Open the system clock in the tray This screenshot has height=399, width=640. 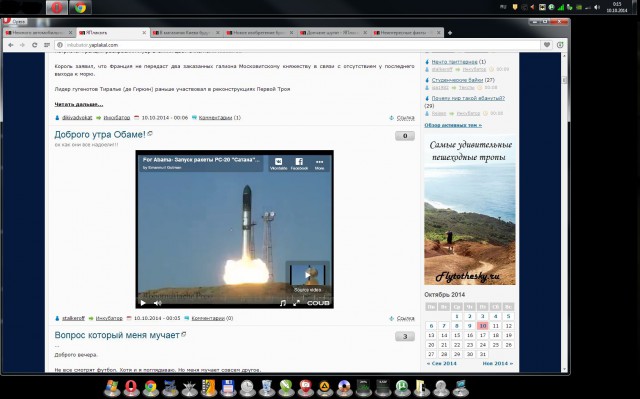[617, 7]
